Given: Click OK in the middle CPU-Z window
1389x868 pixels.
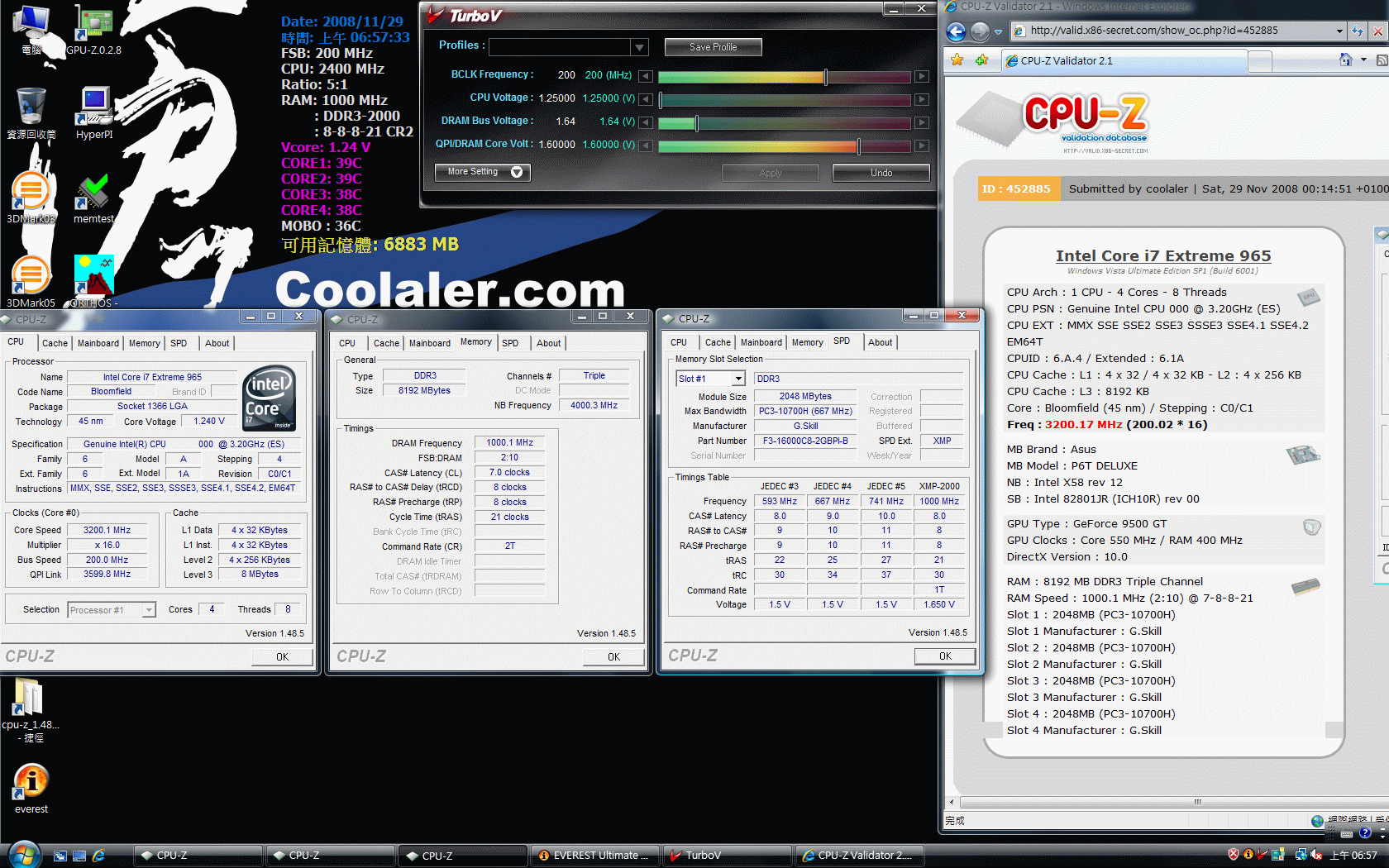Looking at the screenshot, I should click(x=613, y=657).
